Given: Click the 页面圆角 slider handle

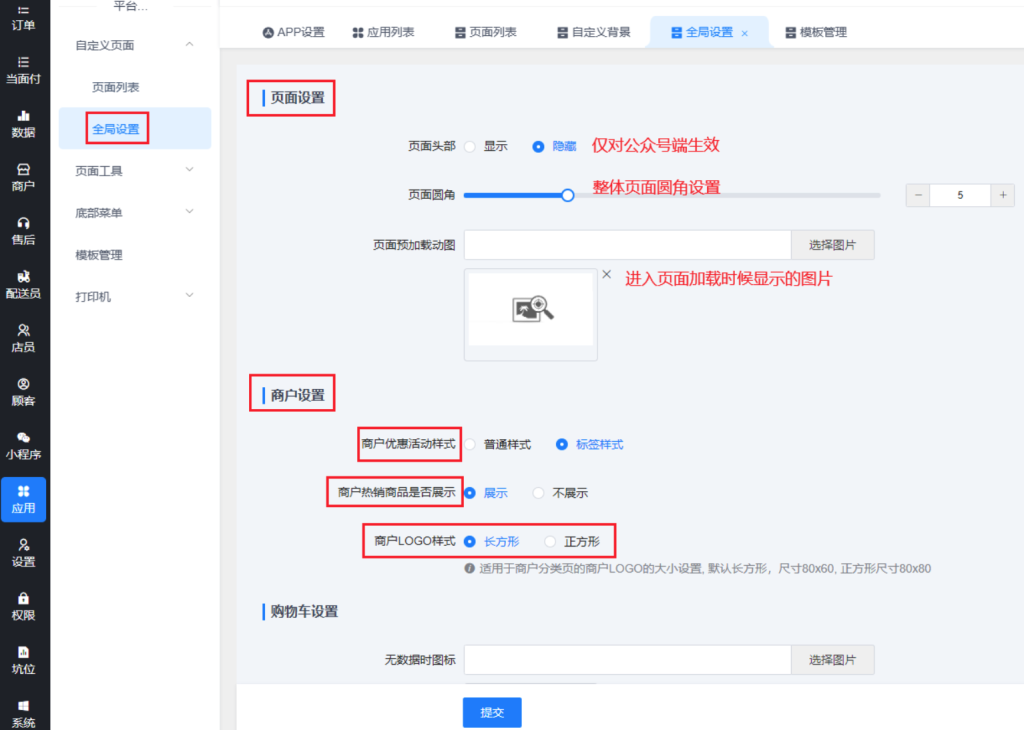Looking at the screenshot, I should click(567, 195).
